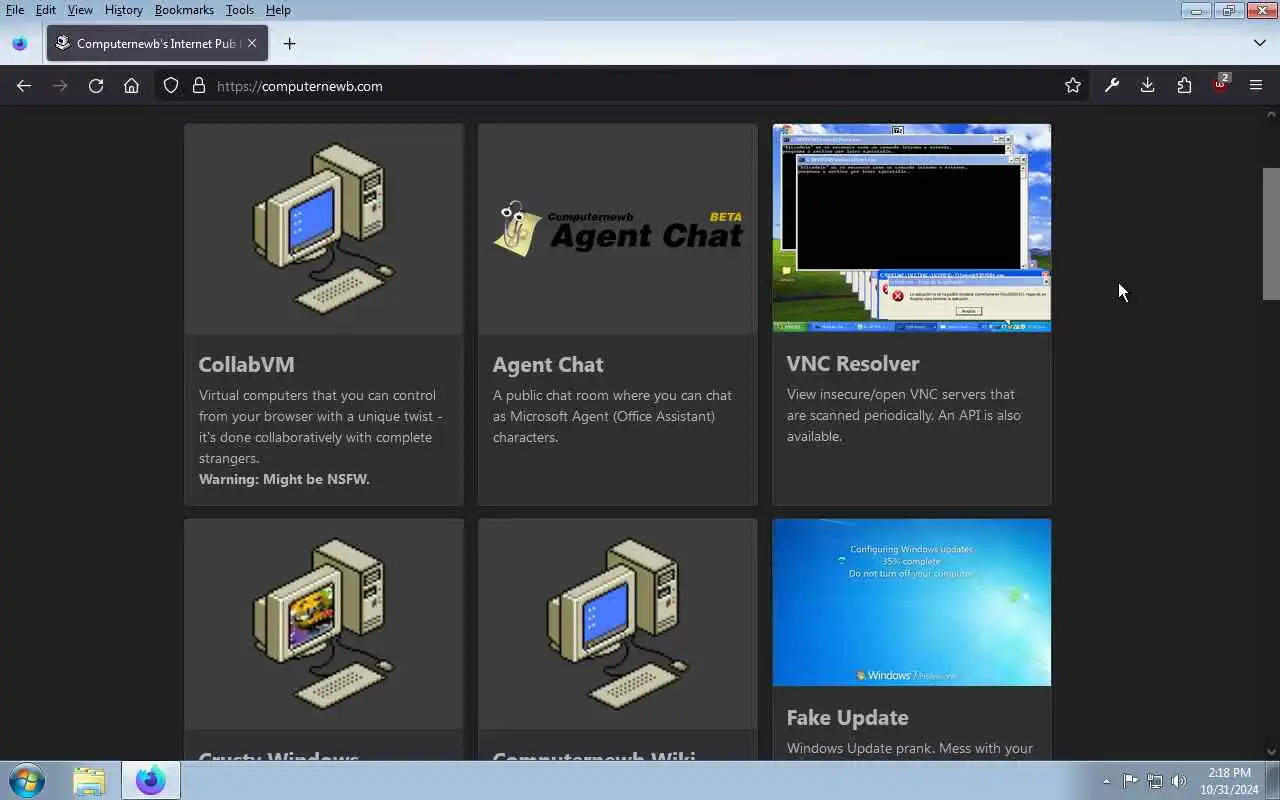Open a new tab with plus
Image resolution: width=1280 pixels, height=800 pixels.
coord(289,43)
